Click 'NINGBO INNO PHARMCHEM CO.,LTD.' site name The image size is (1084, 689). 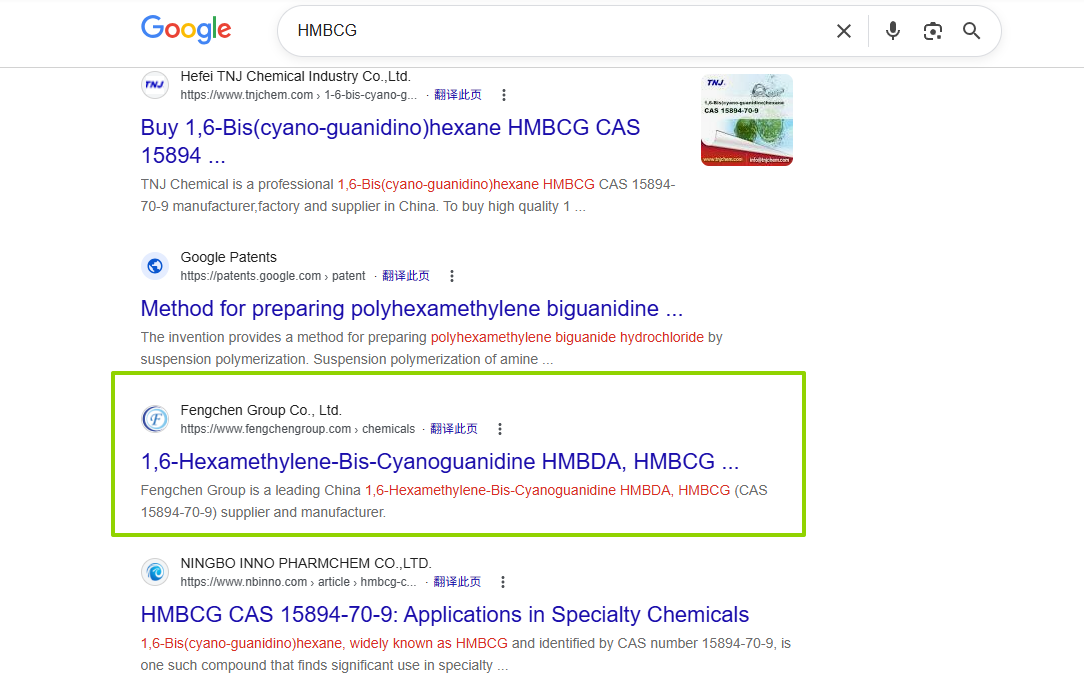[306, 563]
